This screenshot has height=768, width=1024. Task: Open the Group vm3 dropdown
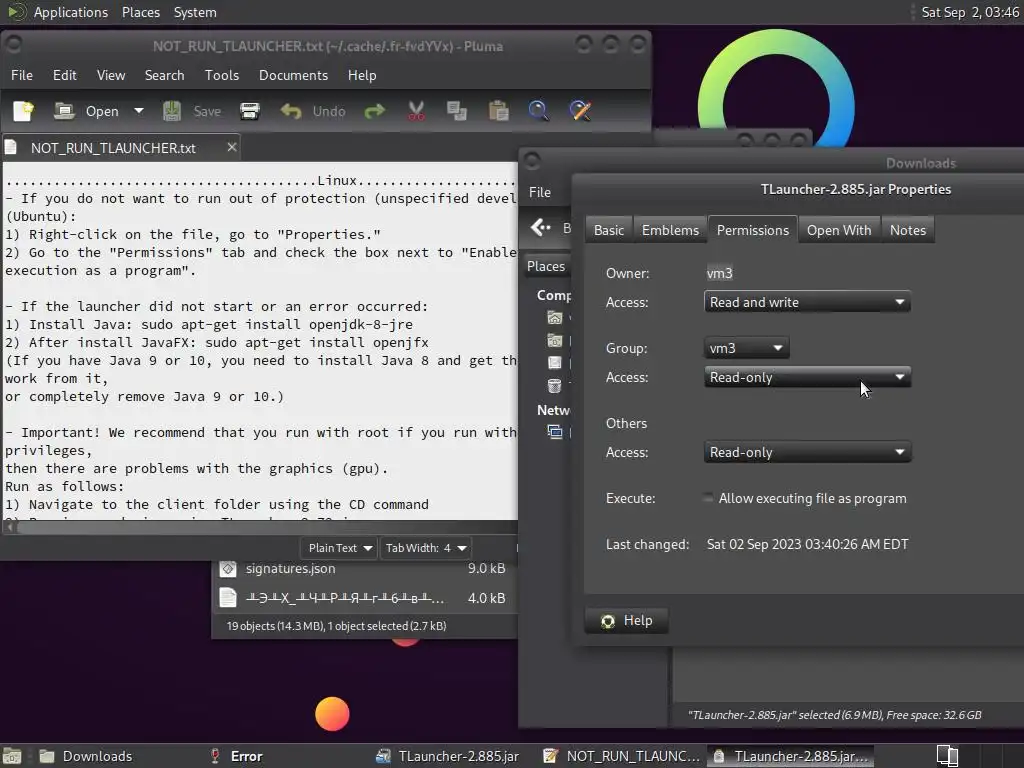(746, 348)
